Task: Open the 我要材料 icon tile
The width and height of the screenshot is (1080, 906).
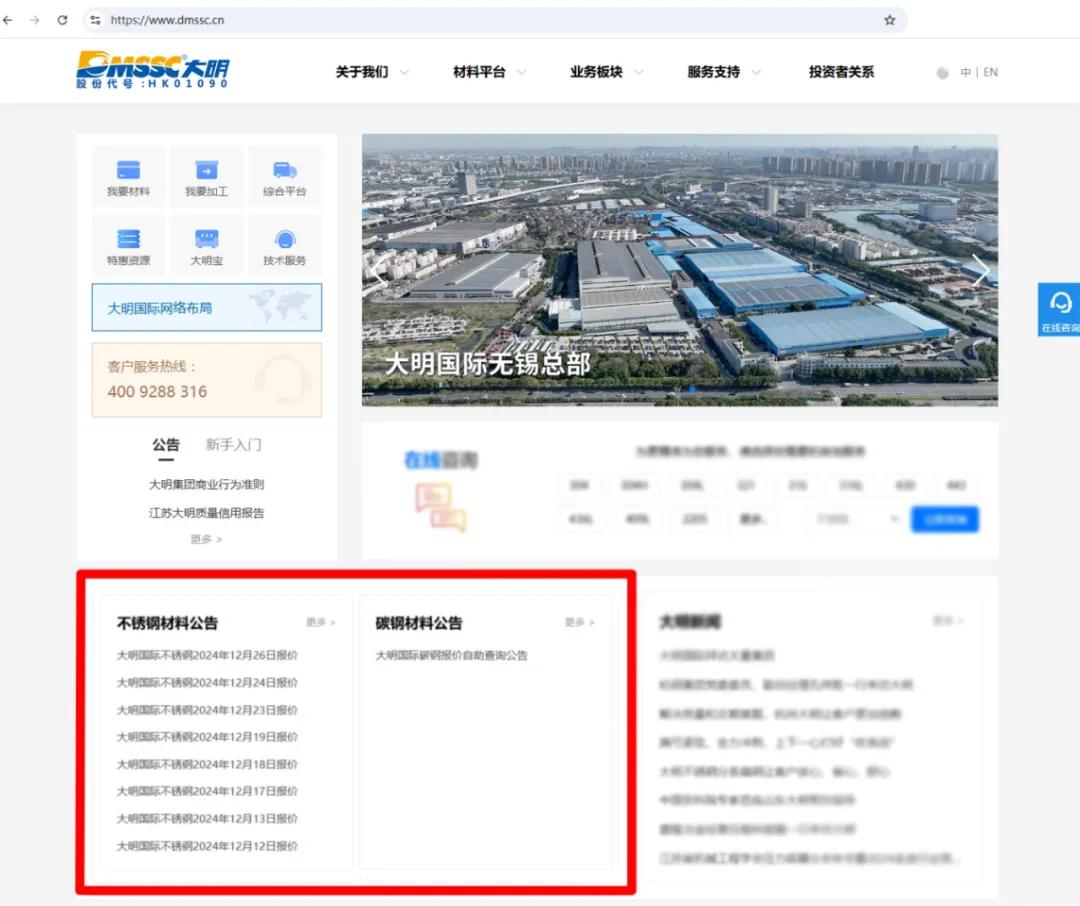Action: (128, 176)
